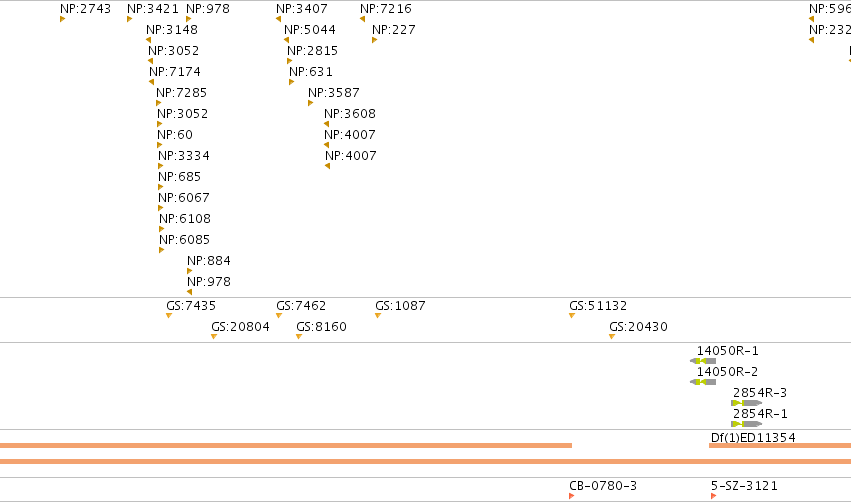
Task: Click the GS:7435 text label
Action: click(191, 306)
